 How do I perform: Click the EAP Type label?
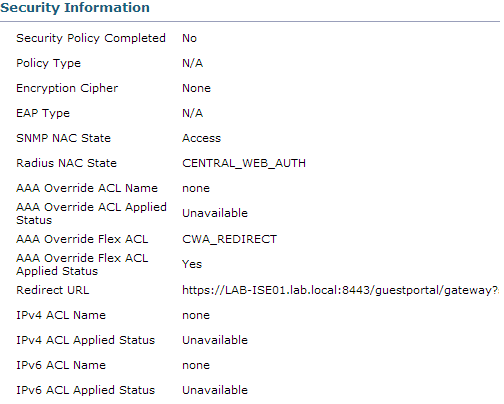tap(43, 113)
